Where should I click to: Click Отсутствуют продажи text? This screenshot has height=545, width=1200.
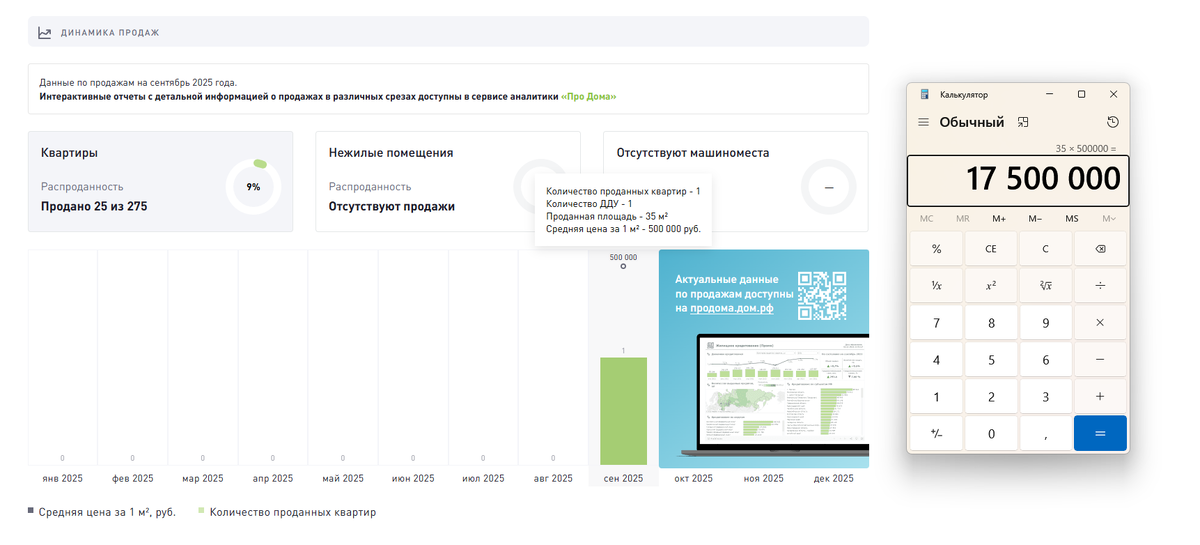pos(392,207)
